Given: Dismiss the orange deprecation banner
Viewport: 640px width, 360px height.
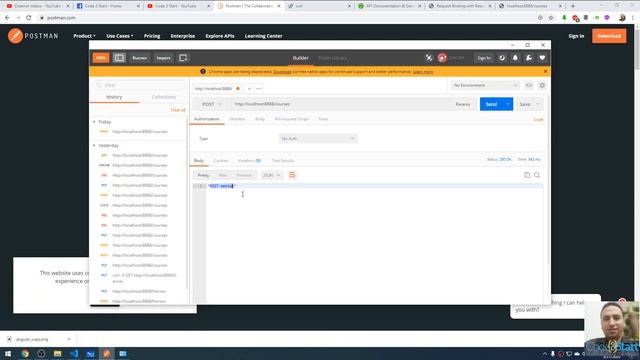Looking at the screenshot, I should coord(545,71).
